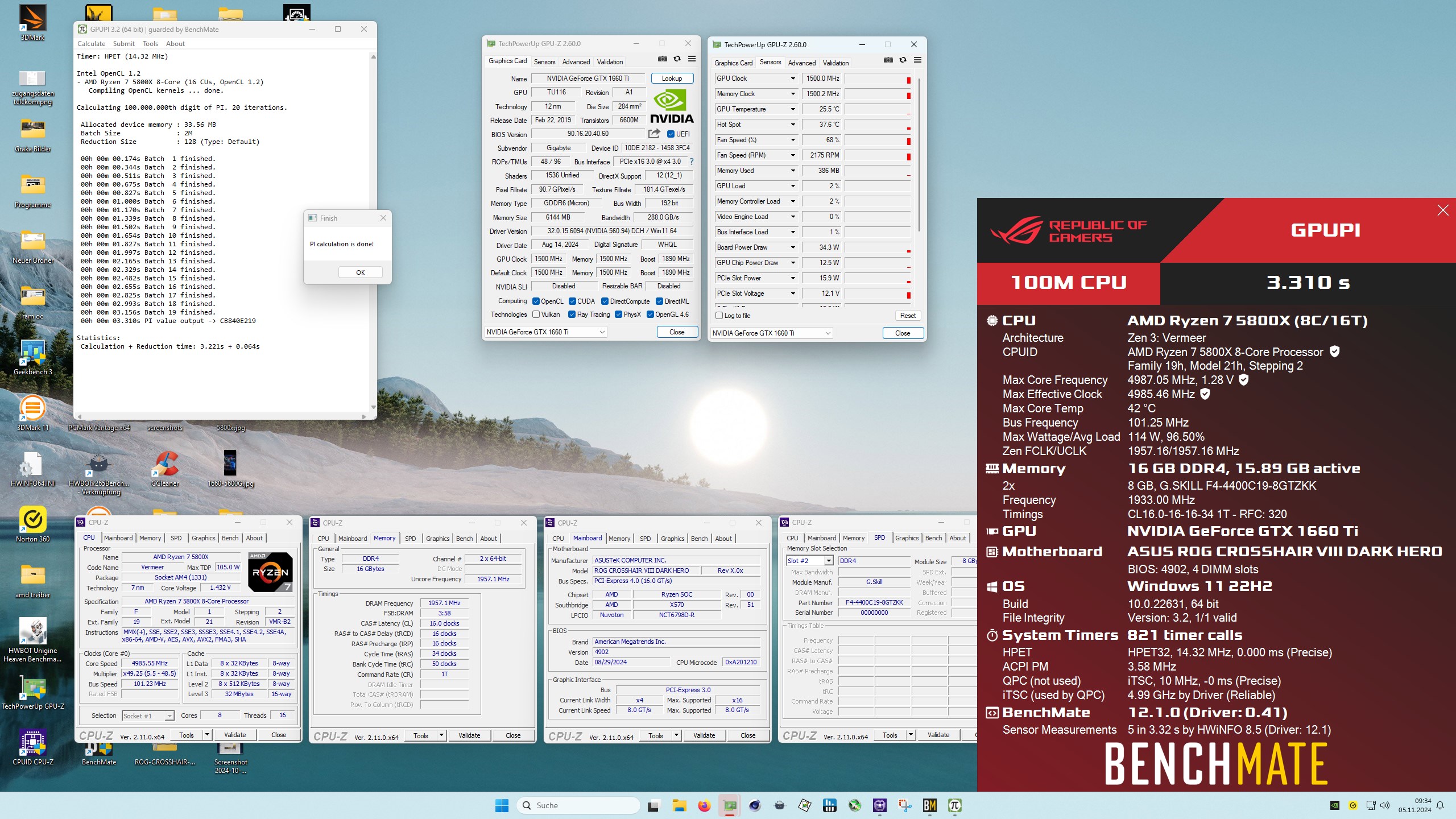Click camera icon in GPU-Z Sensors window

(x=888, y=60)
